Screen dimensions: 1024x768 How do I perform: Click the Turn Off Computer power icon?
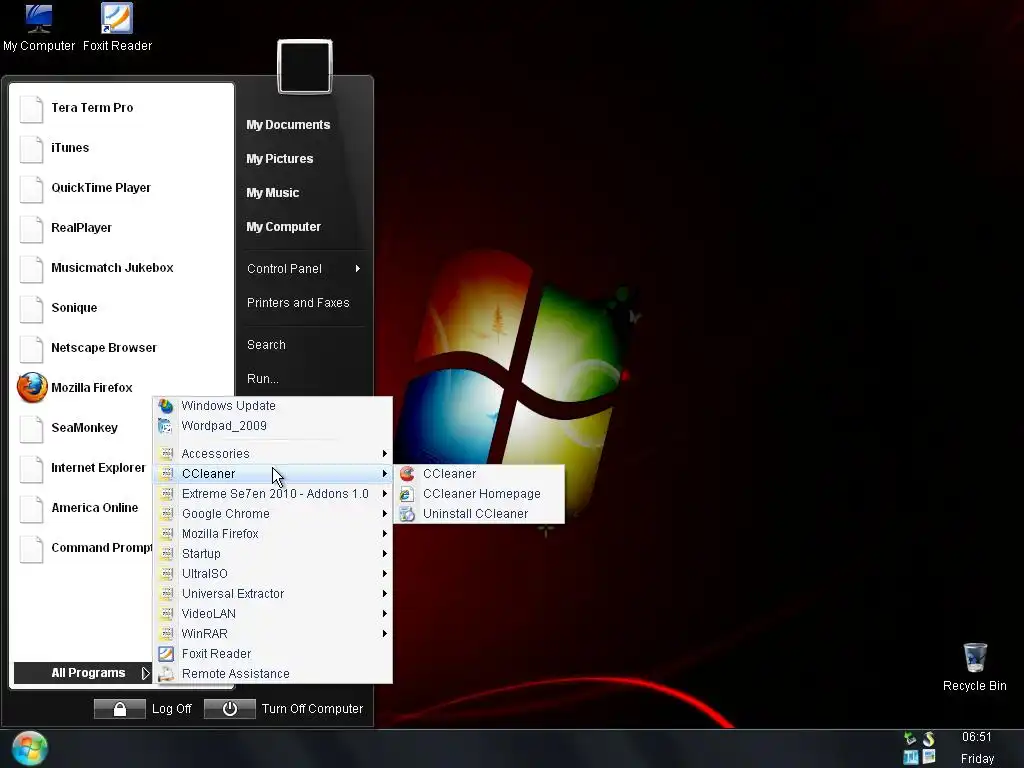[230, 709]
